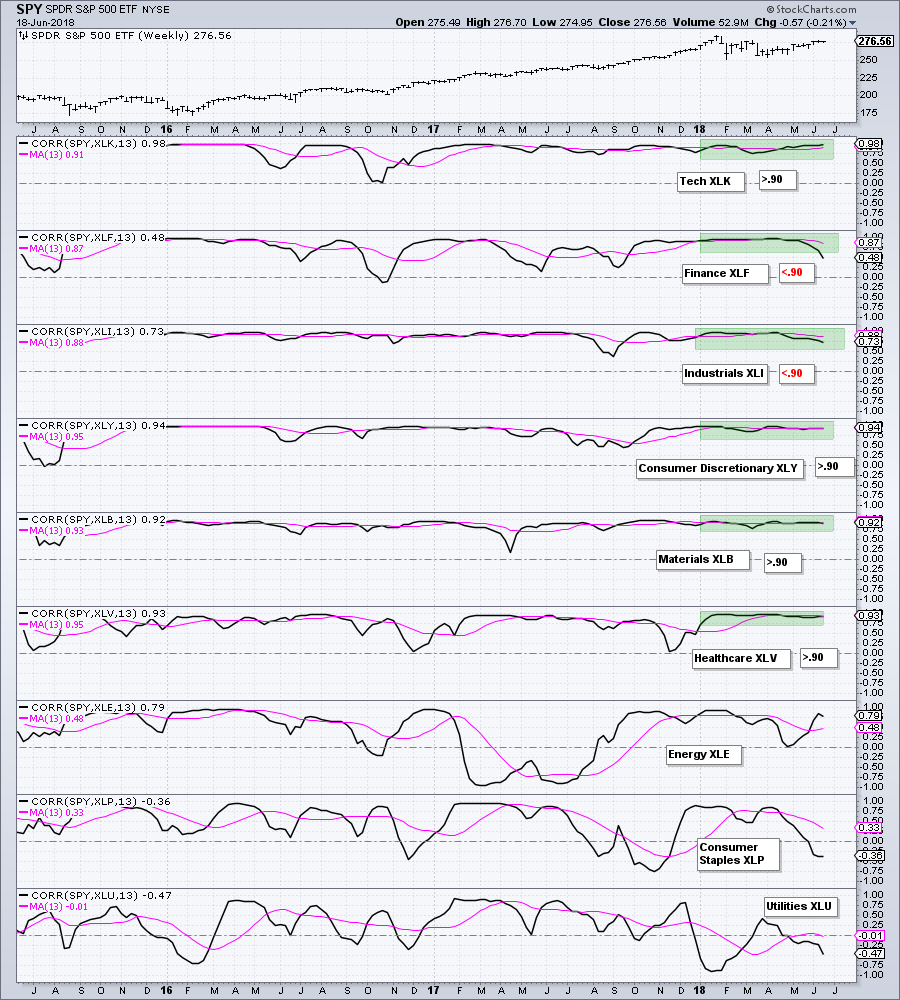The height and width of the screenshot is (1000, 900).
Task: Click the pink 0.48 value tag in XLE panel
Action: (x=869, y=728)
